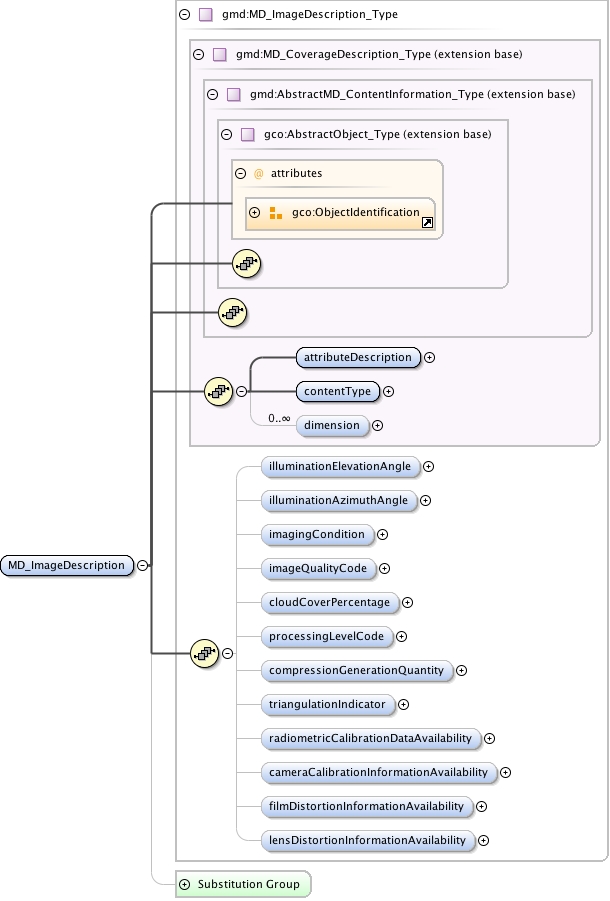This screenshot has width=610, height=901.
Task: Select the MD_ImageDescription element
Action: (x=67, y=565)
